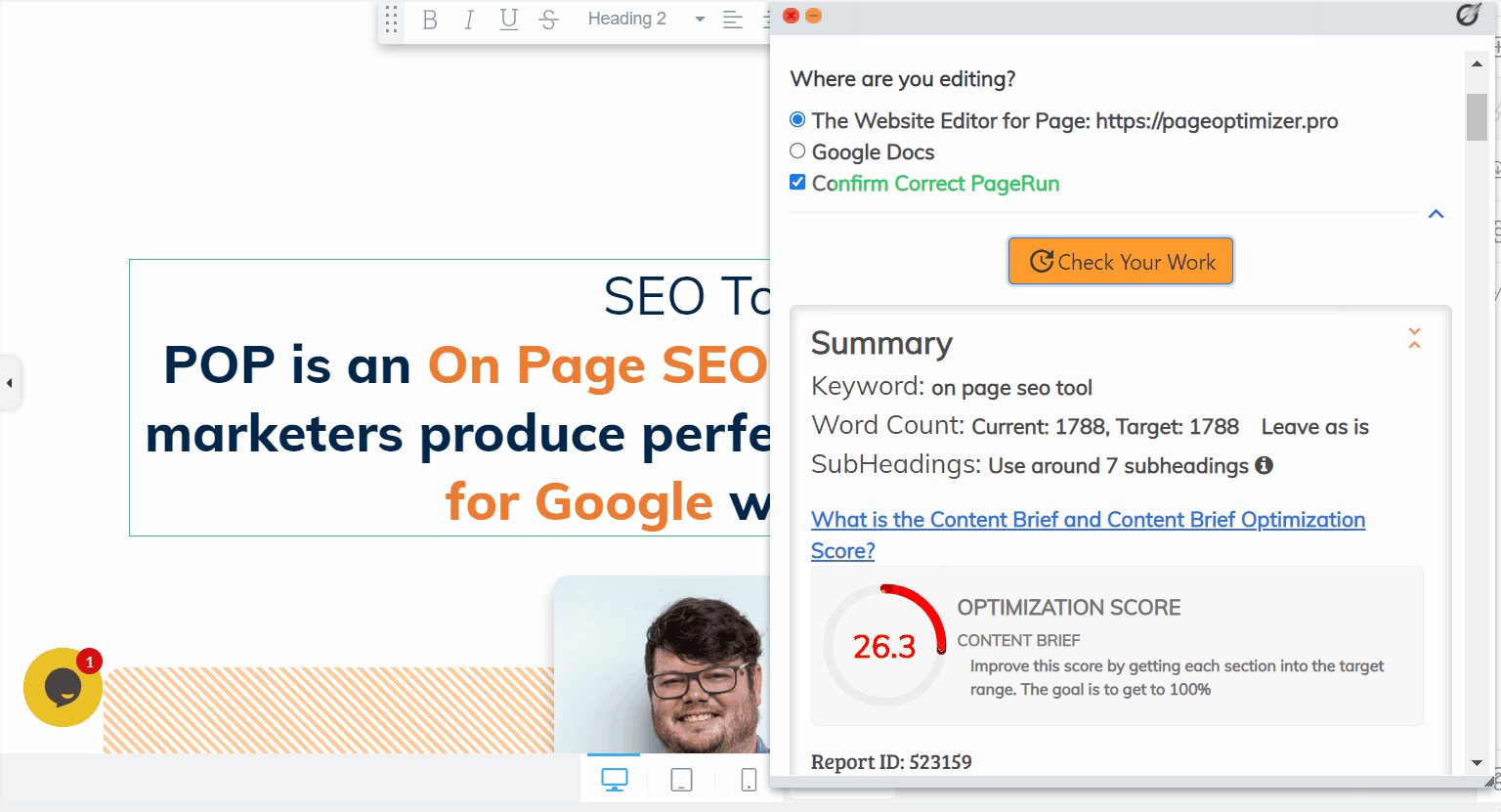Apply Strikethrough formatting
The image size is (1501, 812).
(548, 19)
